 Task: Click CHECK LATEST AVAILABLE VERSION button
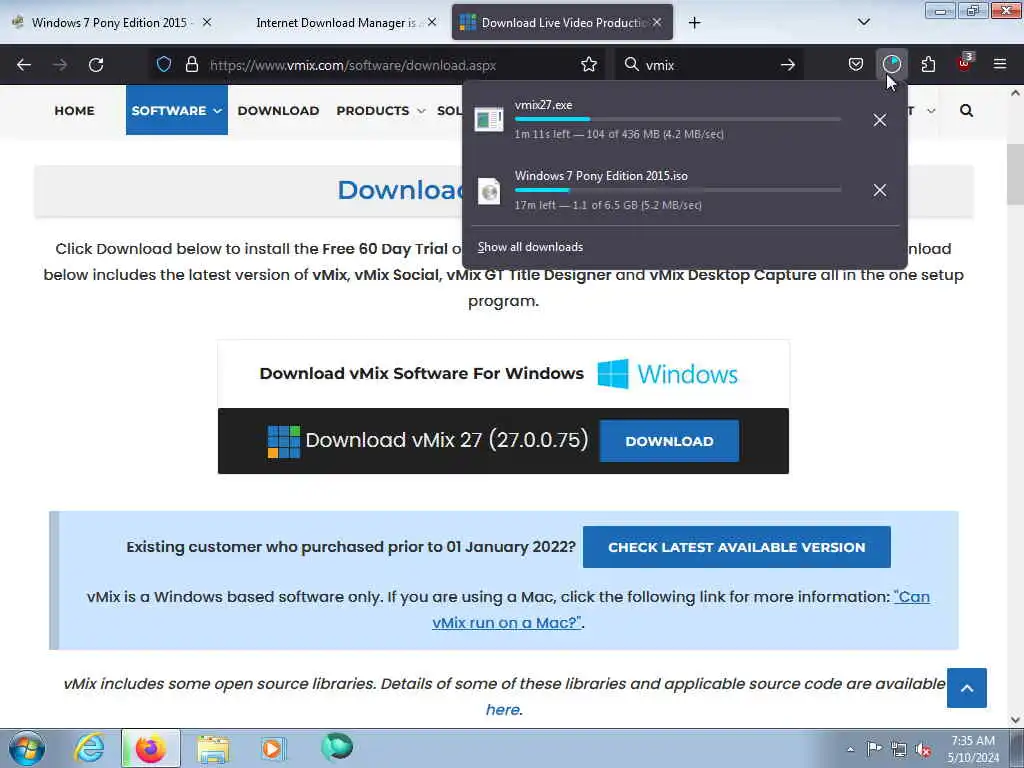(737, 547)
